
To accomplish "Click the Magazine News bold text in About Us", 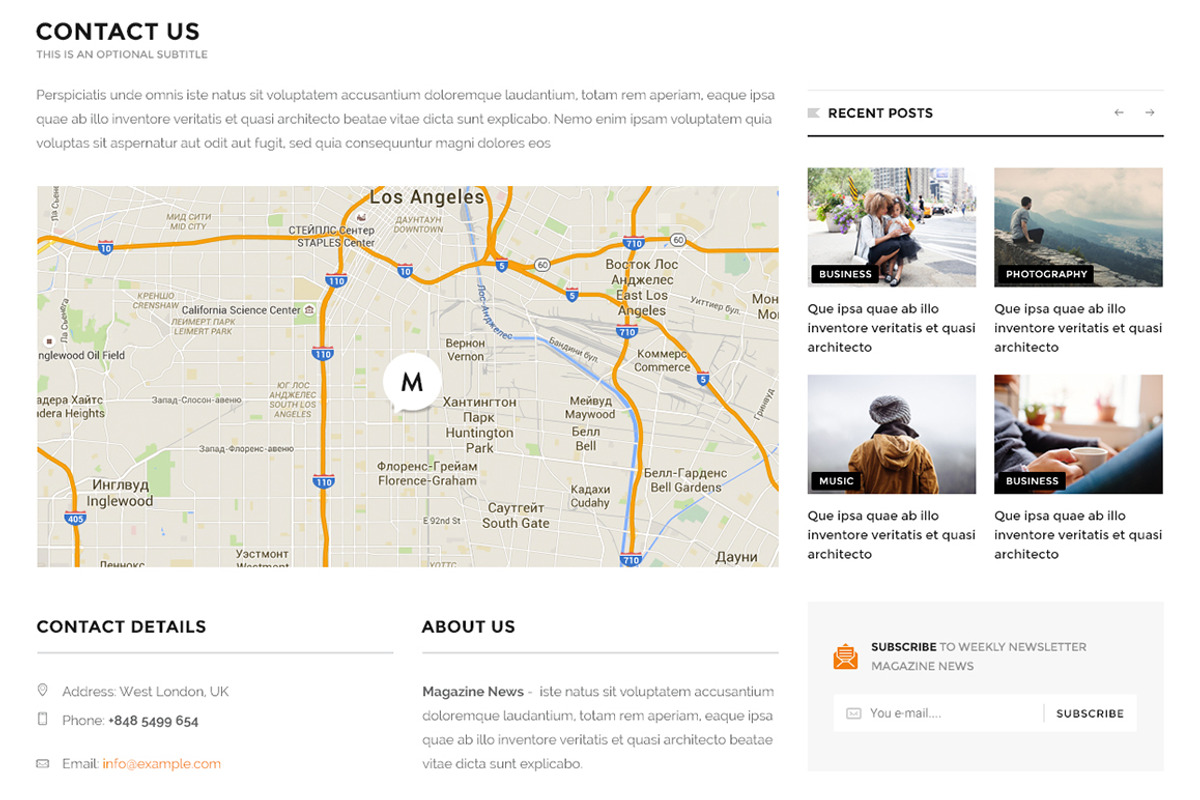I will pos(473,691).
